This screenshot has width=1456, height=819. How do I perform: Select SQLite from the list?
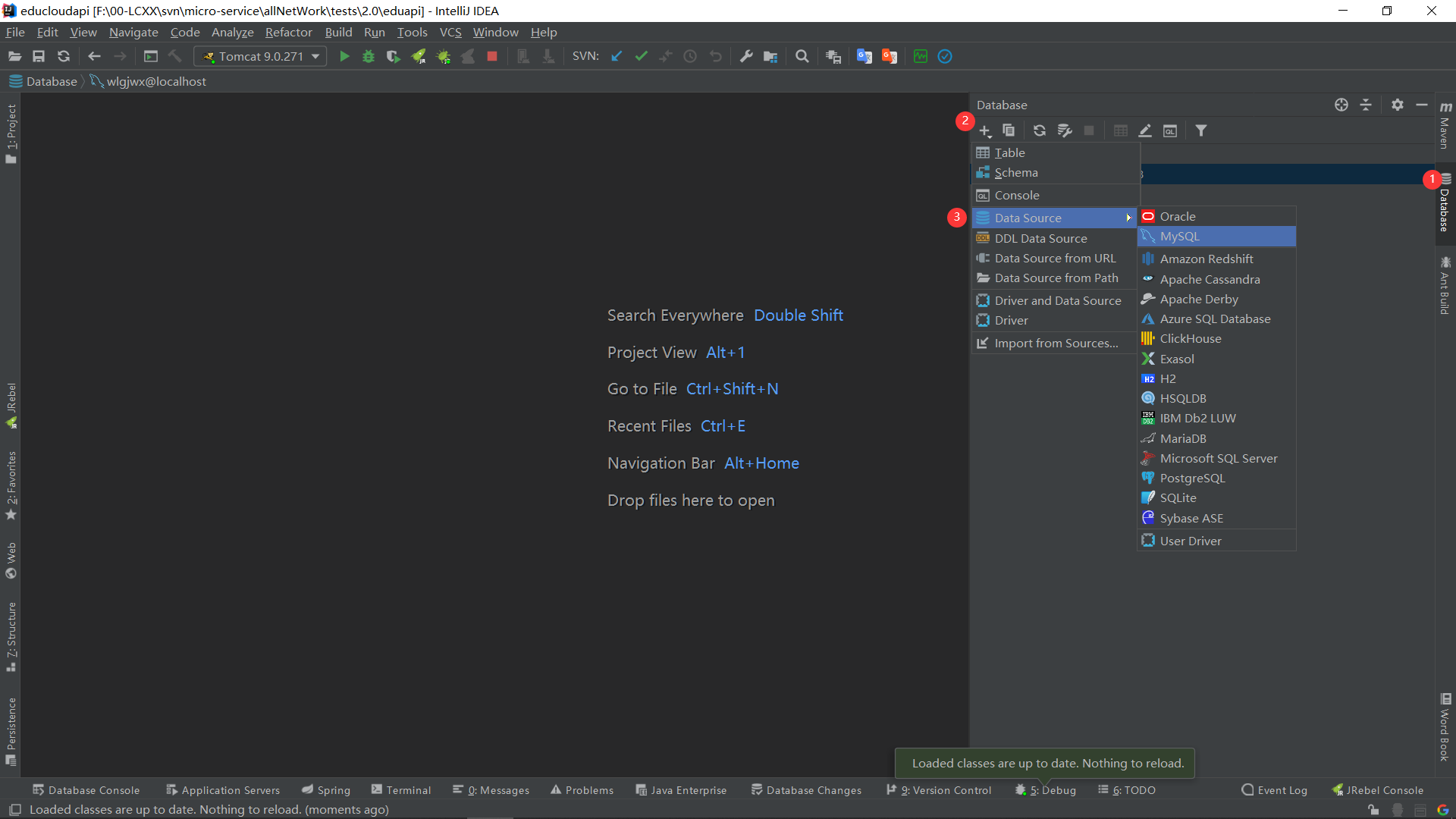pyautogui.click(x=1216, y=498)
